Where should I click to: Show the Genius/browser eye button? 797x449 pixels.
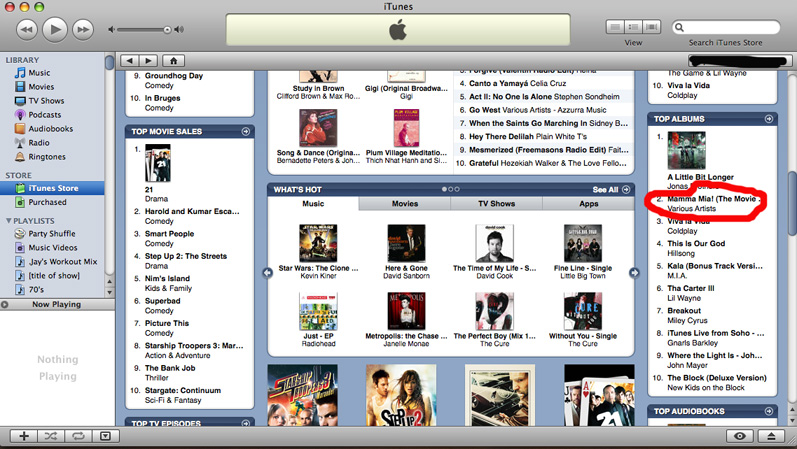[x=740, y=436]
